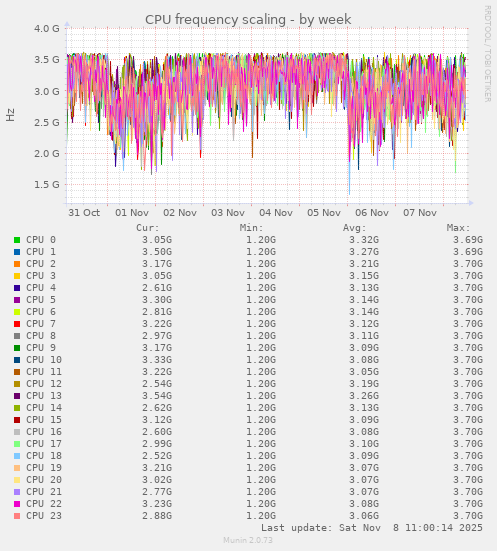Click CPU 4 current value 2.61G

[x=157, y=288]
